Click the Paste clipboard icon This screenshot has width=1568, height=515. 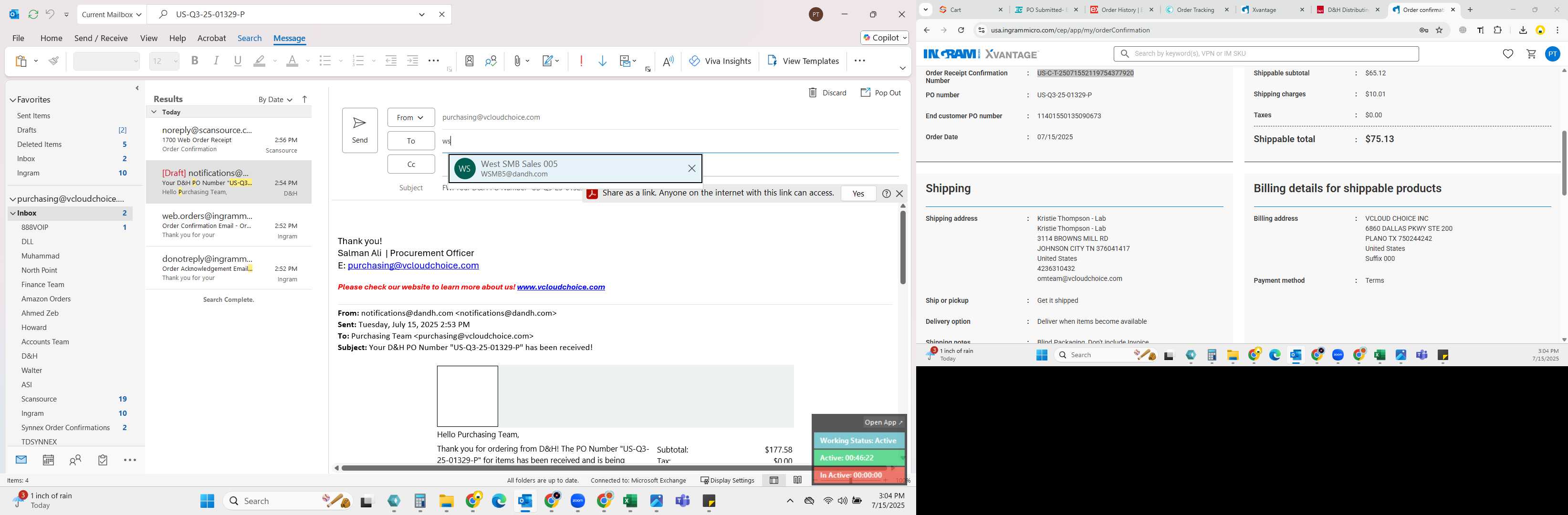[21, 61]
